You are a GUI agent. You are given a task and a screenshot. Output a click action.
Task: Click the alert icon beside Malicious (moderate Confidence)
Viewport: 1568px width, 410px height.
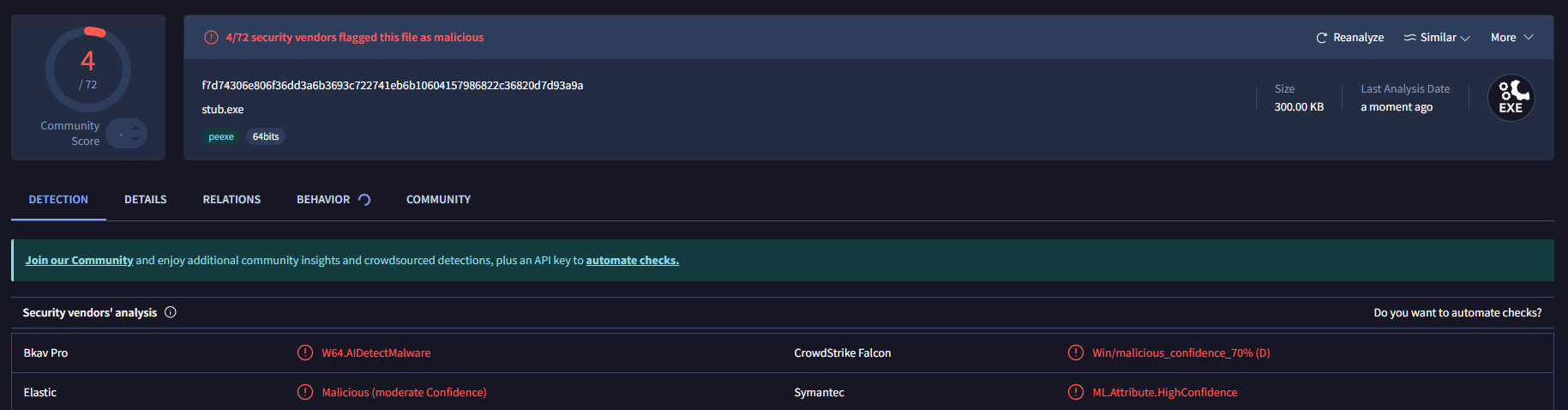pyautogui.click(x=305, y=392)
